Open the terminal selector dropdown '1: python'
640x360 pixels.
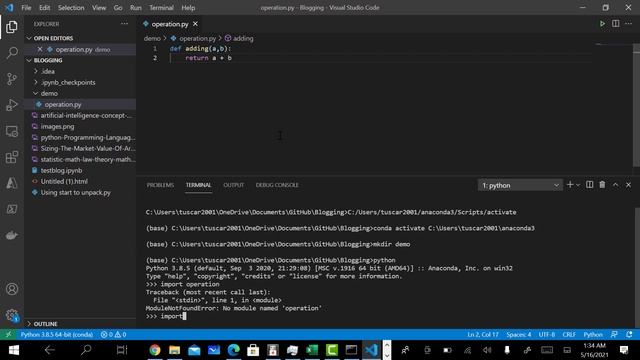[520, 185]
